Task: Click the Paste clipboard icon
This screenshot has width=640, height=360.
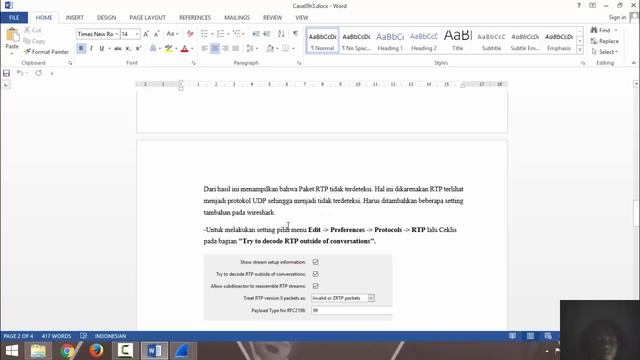Action: (12, 35)
